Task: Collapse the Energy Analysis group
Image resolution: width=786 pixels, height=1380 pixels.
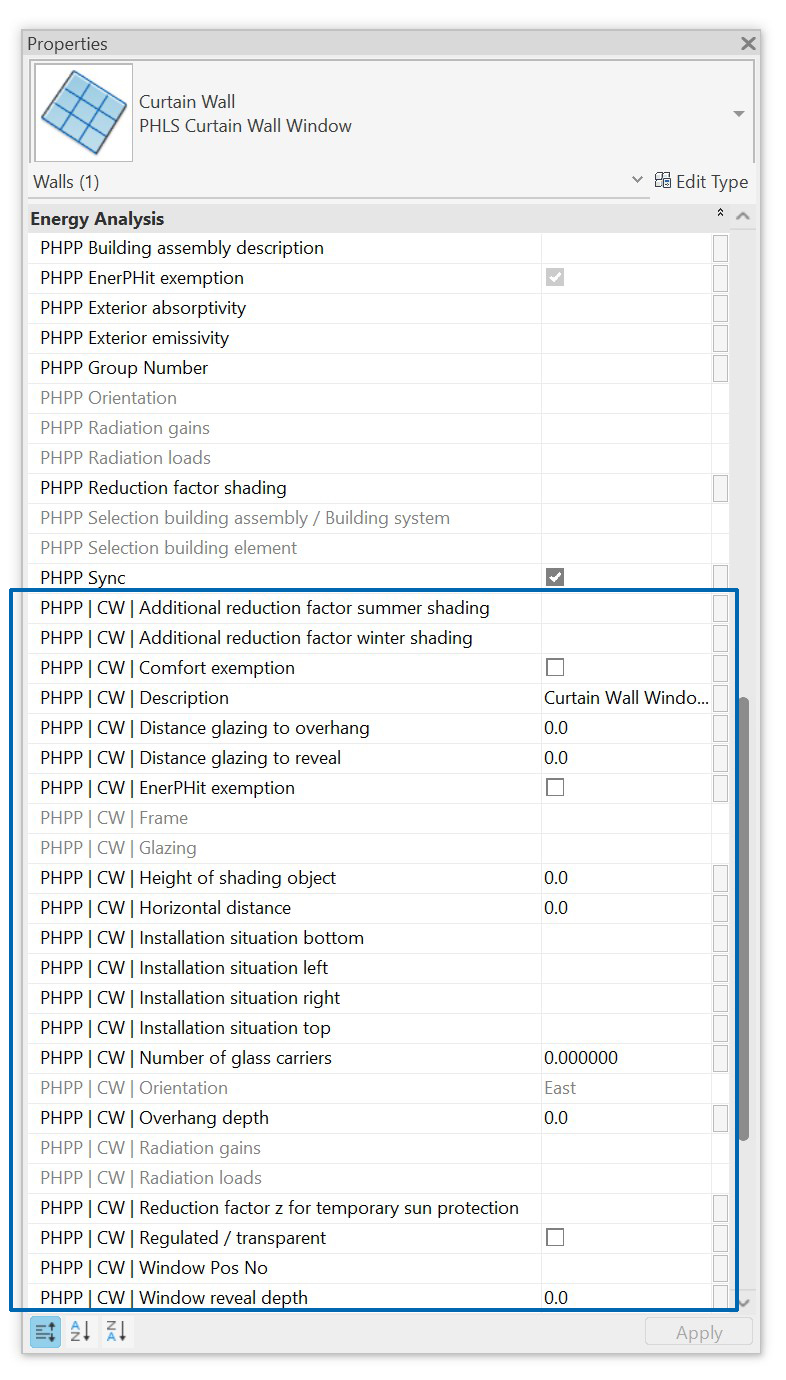Action: 720,213
